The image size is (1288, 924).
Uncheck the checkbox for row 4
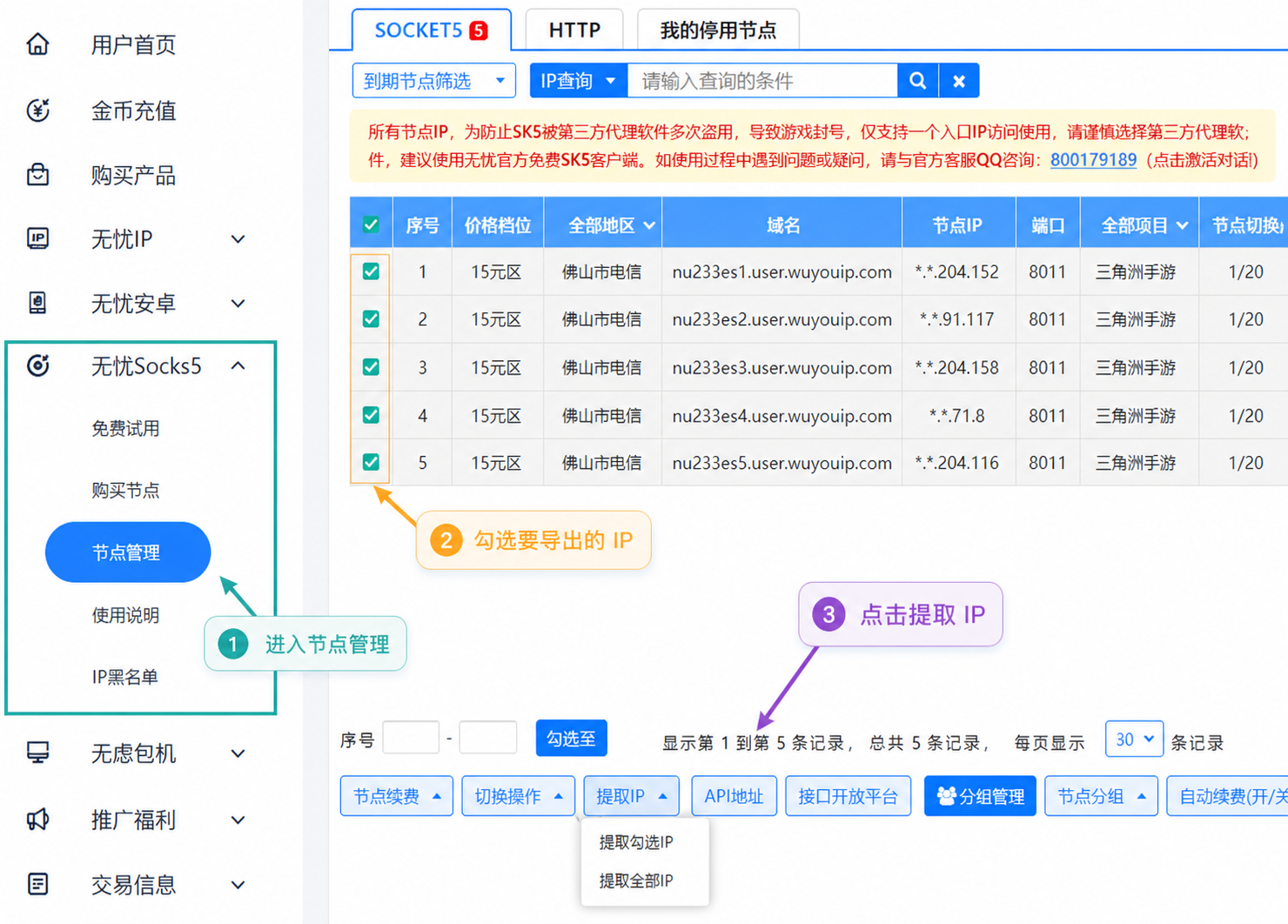click(x=371, y=415)
